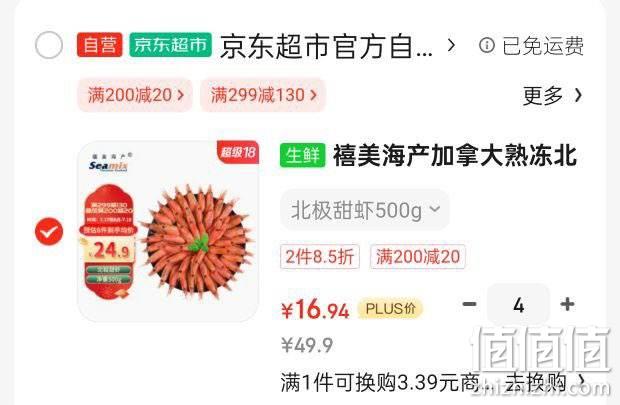Open the 京东超市官方自营 store page
The image size is (620, 405).
pos(326,46)
